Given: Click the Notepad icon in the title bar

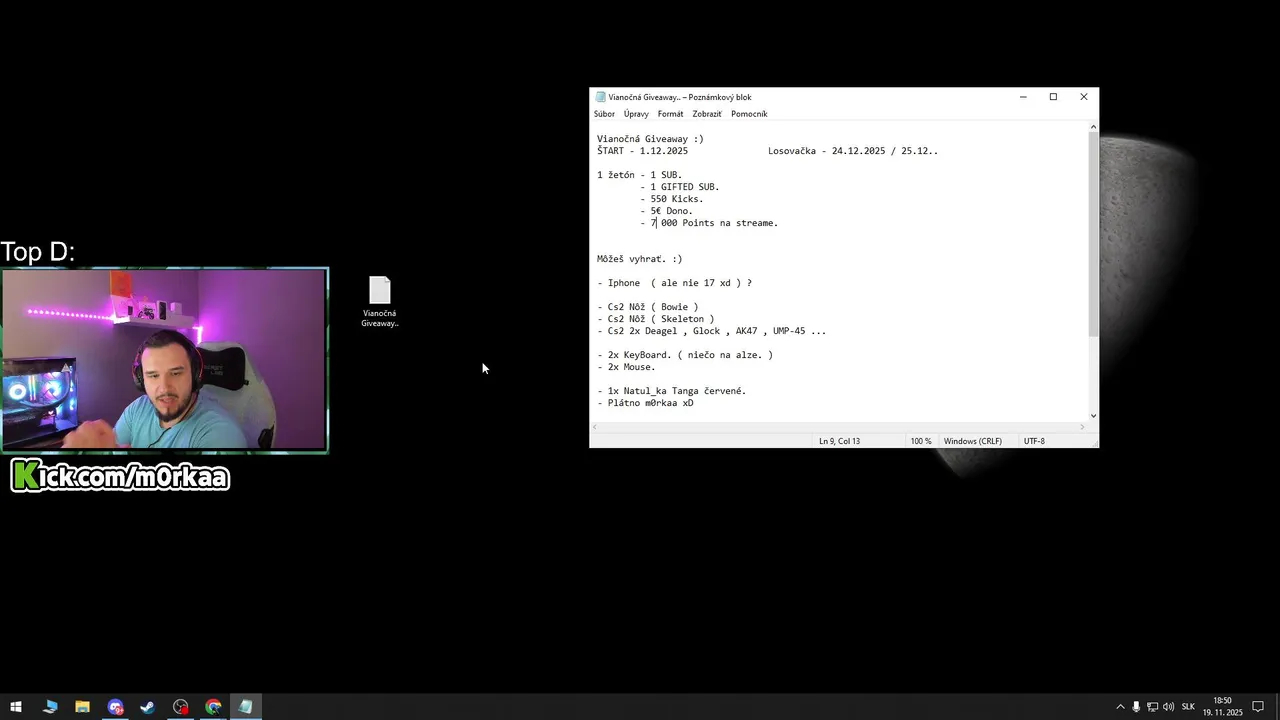Looking at the screenshot, I should tap(601, 97).
